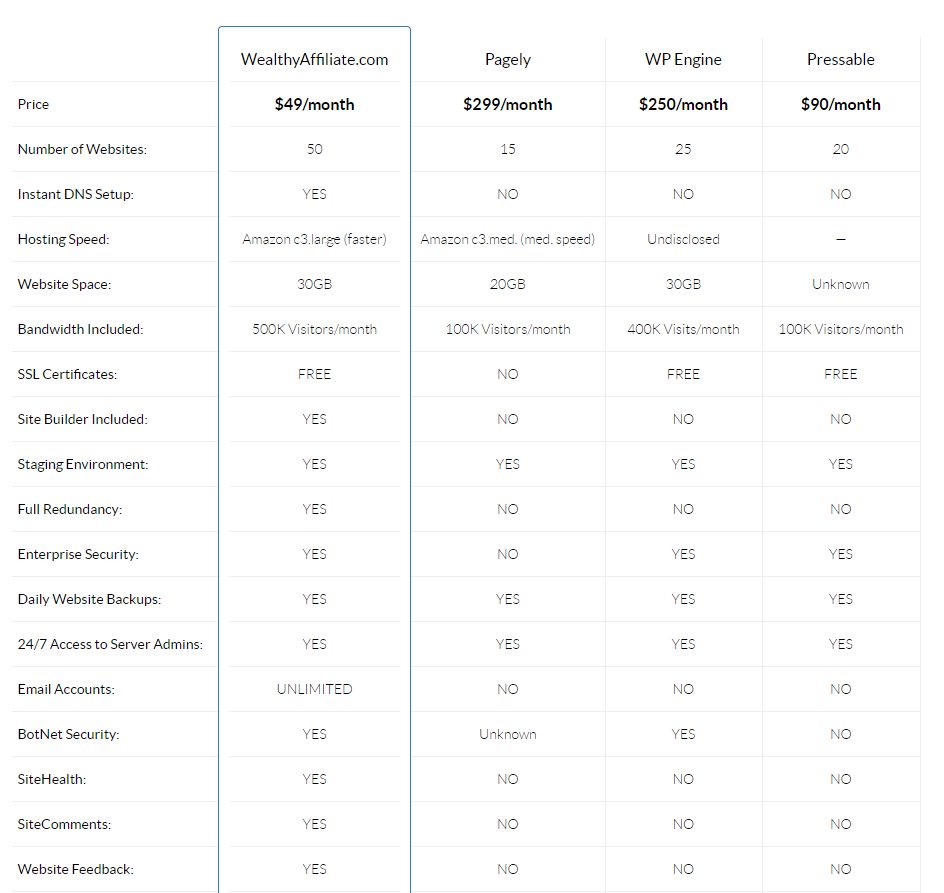
Task: Click Pagely's NO for Enterprise Security
Action: coord(508,555)
